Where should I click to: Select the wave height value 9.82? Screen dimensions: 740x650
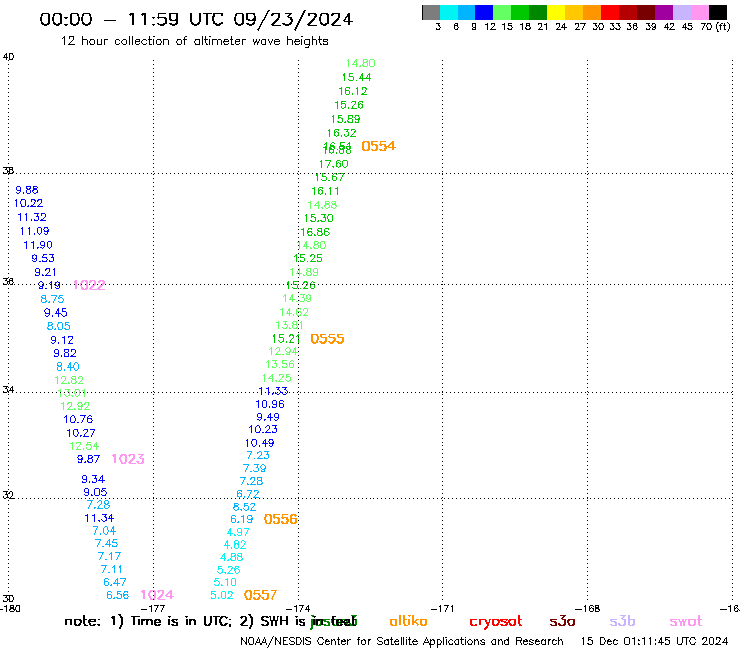pyautogui.click(x=65, y=354)
